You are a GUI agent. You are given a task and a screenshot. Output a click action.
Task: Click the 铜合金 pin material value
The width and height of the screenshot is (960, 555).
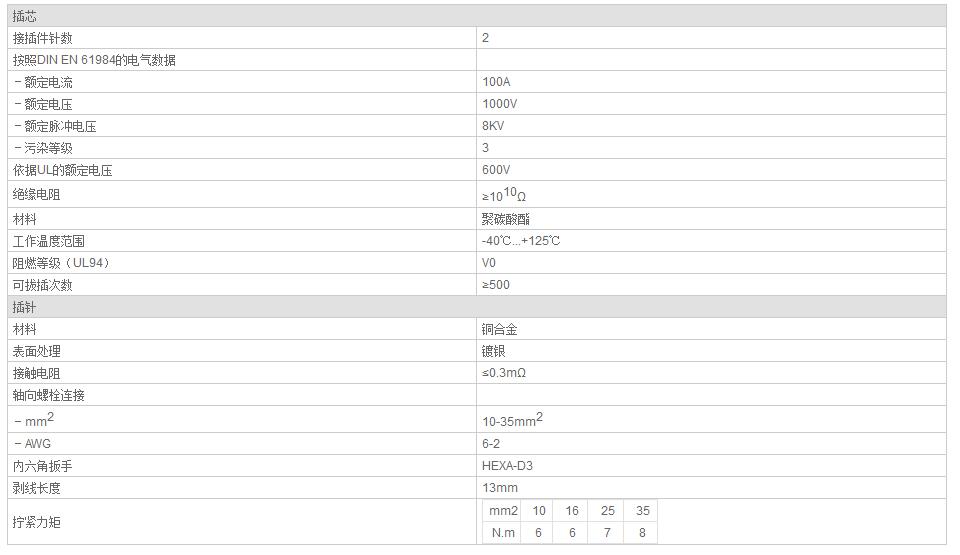(499, 330)
